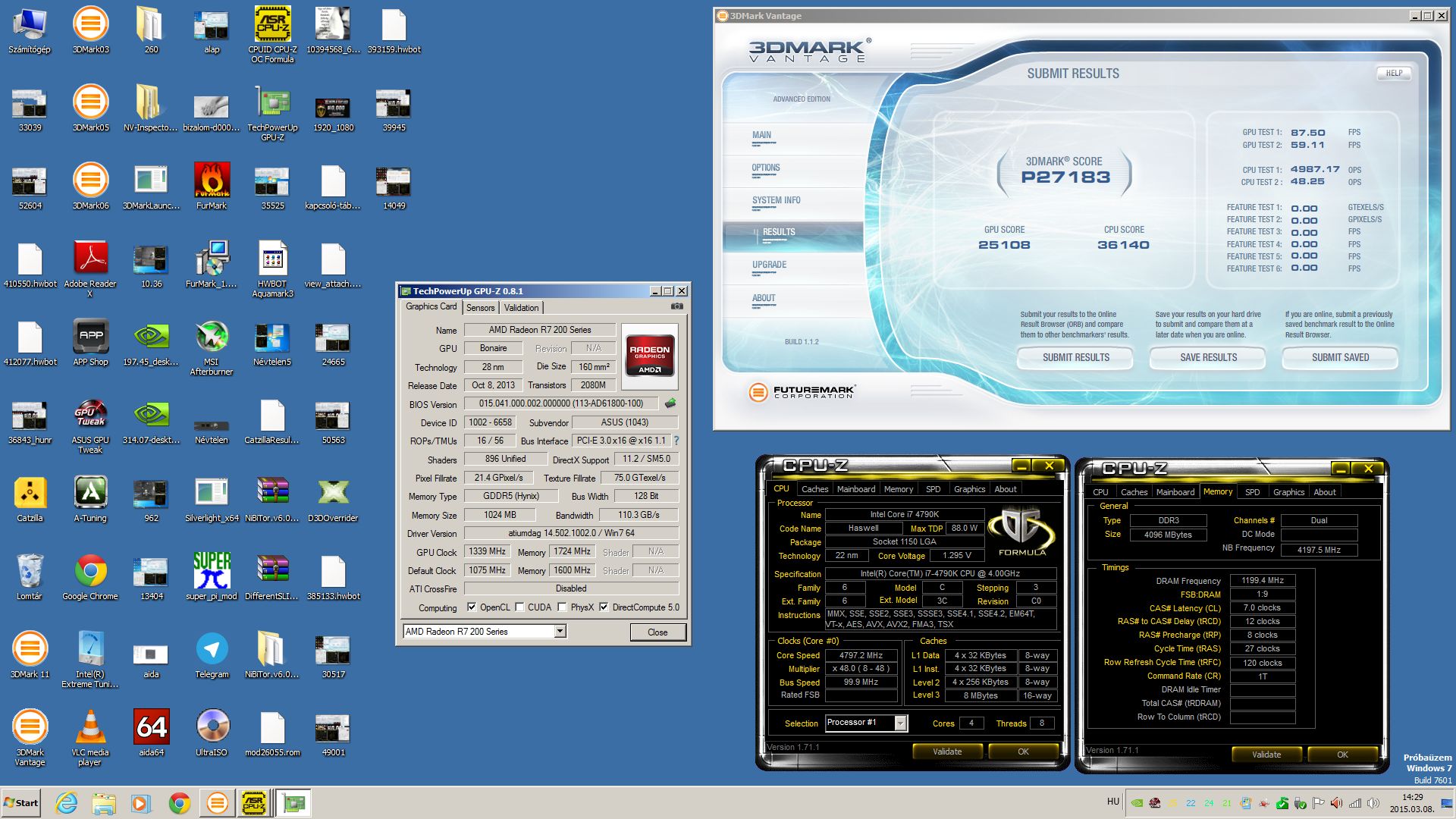Toggle the OpenCL checkbox in GPU-Z
This screenshot has height=819, width=1456.
(472, 607)
